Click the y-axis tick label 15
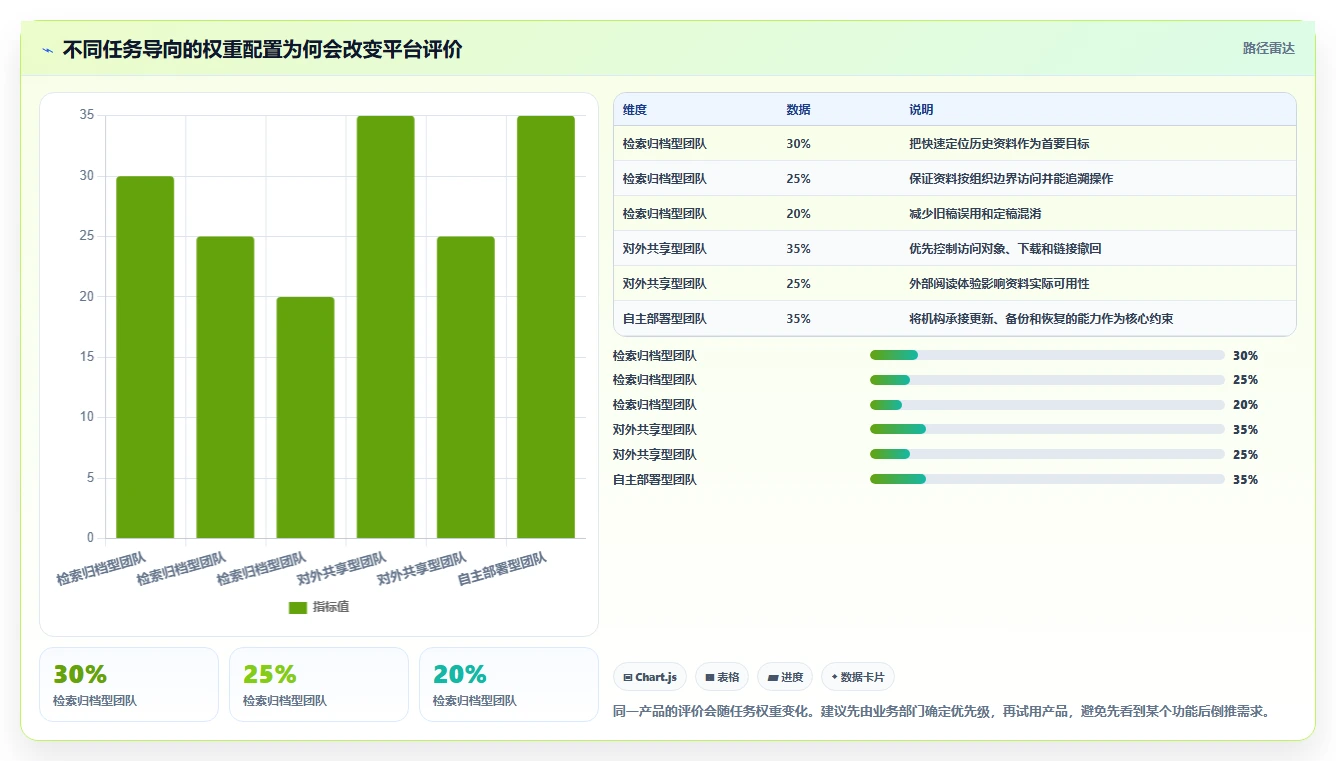 click(x=87, y=357)
